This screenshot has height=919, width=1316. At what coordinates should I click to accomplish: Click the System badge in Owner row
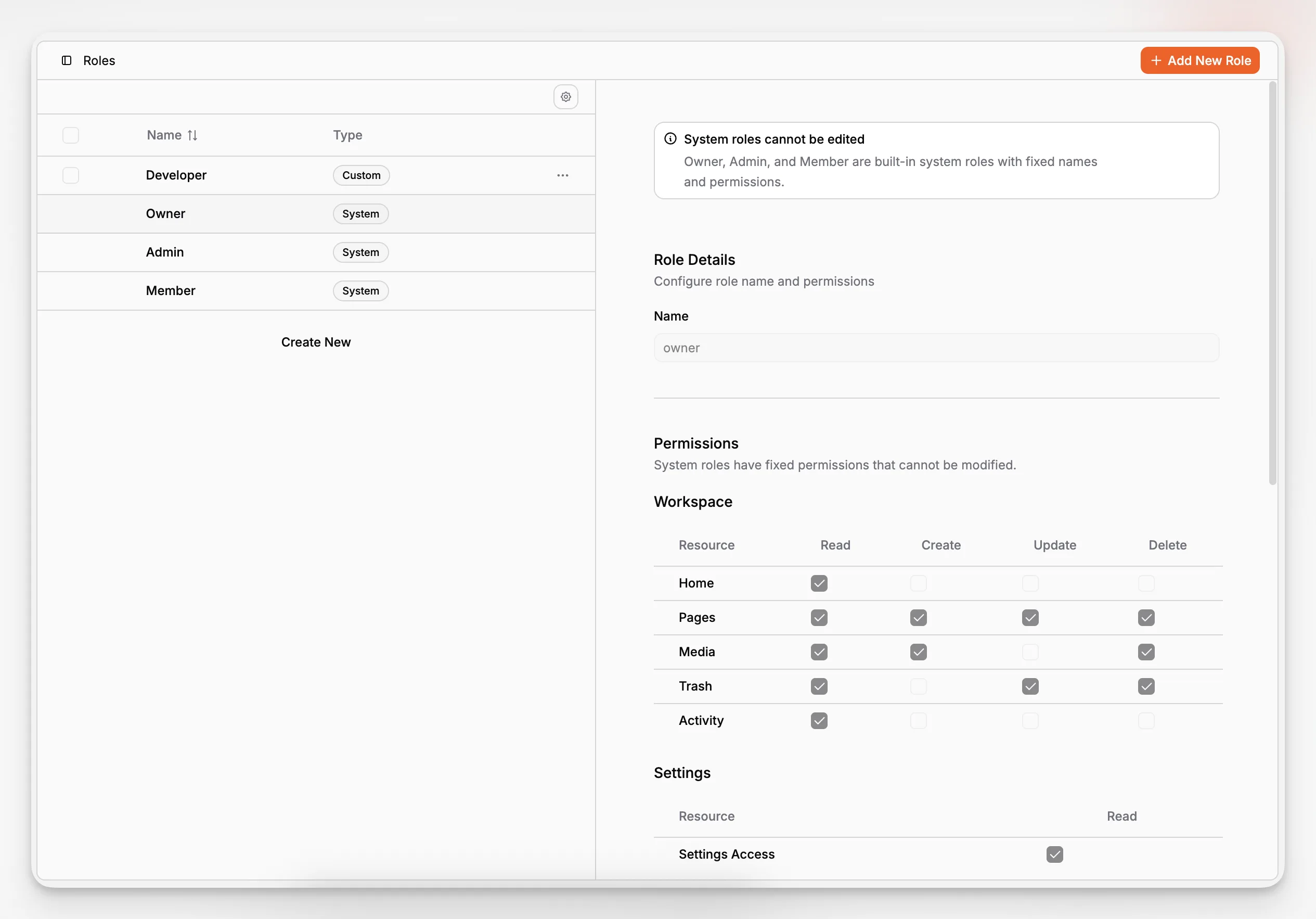pos(360,214)
